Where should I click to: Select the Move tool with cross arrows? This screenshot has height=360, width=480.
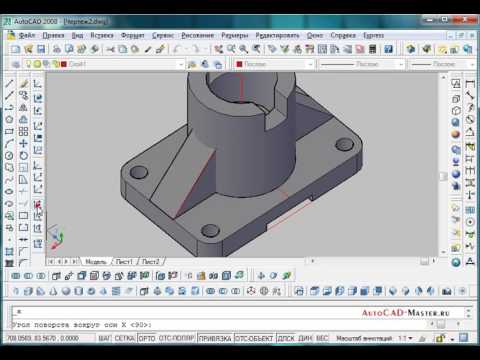[x=23, y=143]
